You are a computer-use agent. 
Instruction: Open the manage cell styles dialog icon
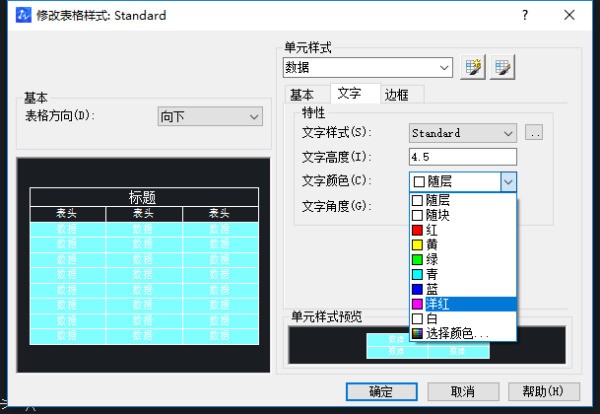coord(502,67)
